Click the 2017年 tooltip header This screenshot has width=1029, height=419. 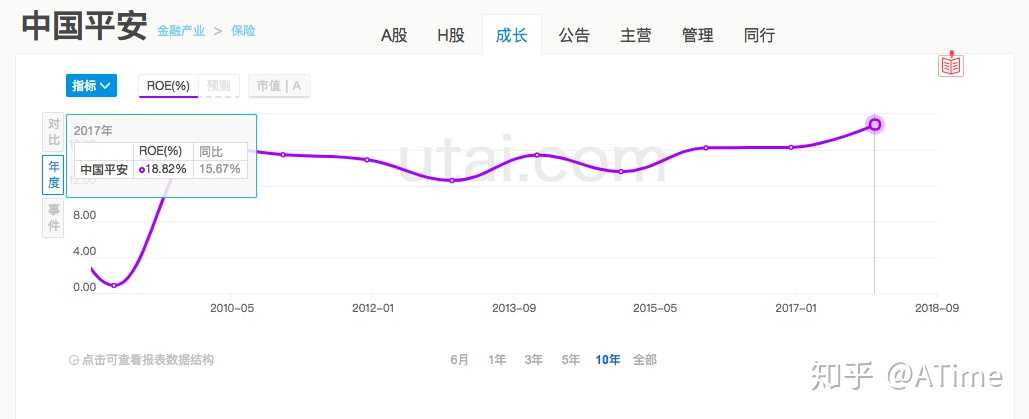coord(93,131)
